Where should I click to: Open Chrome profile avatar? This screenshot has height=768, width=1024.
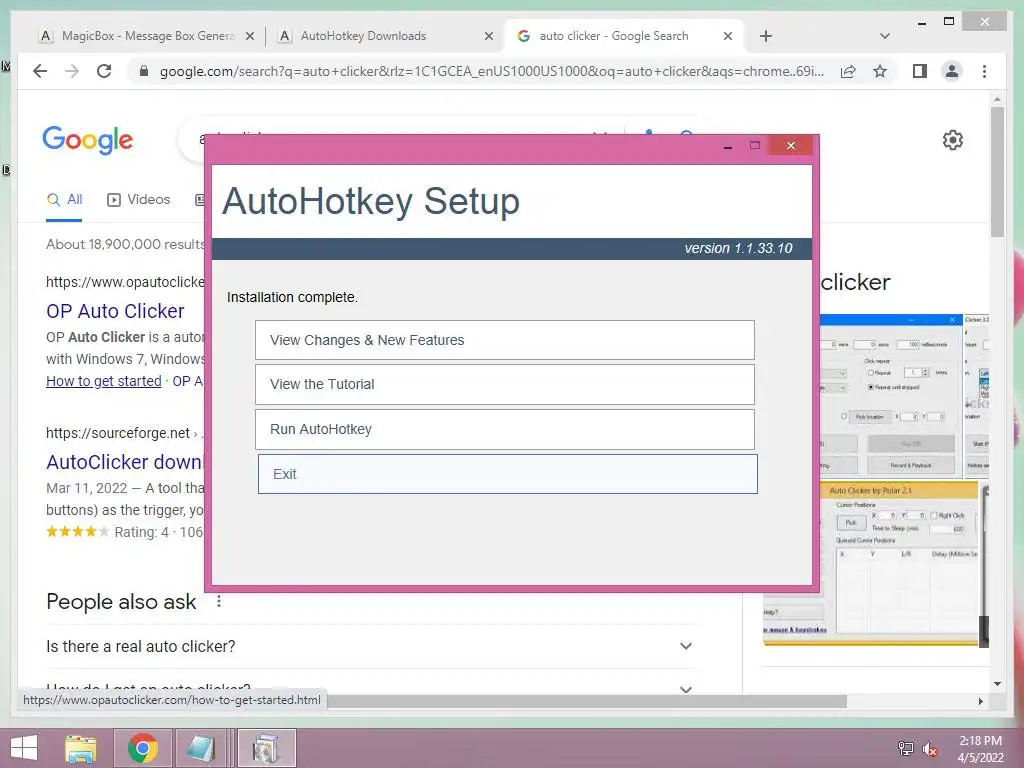pyautogui.click(x=952, y=71)
